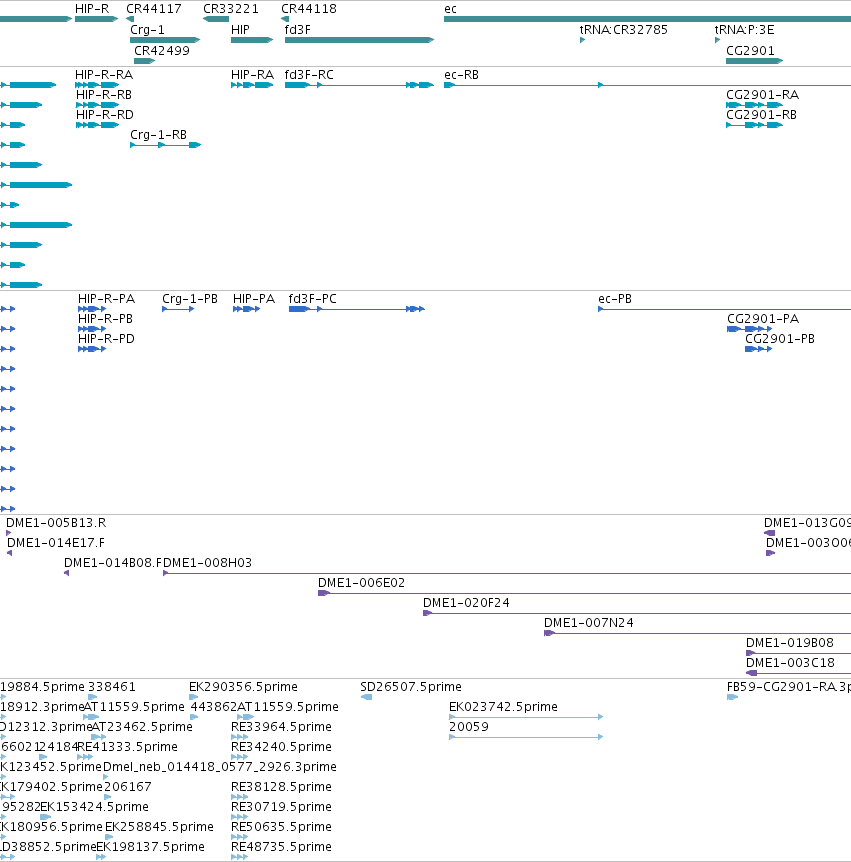The image size is (851, 862).
Task: Click the CG2901-RB transcript label
Action: (761, 114)
